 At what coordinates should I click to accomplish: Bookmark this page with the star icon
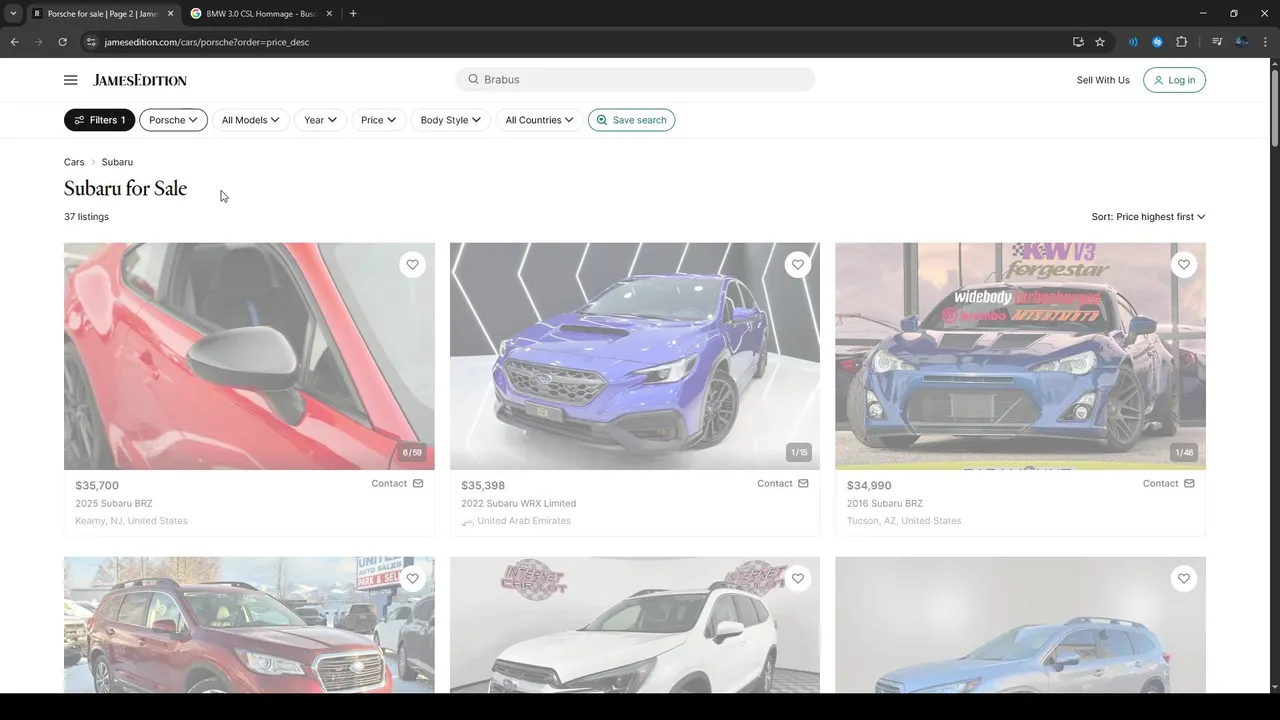tap(1100, 42)
